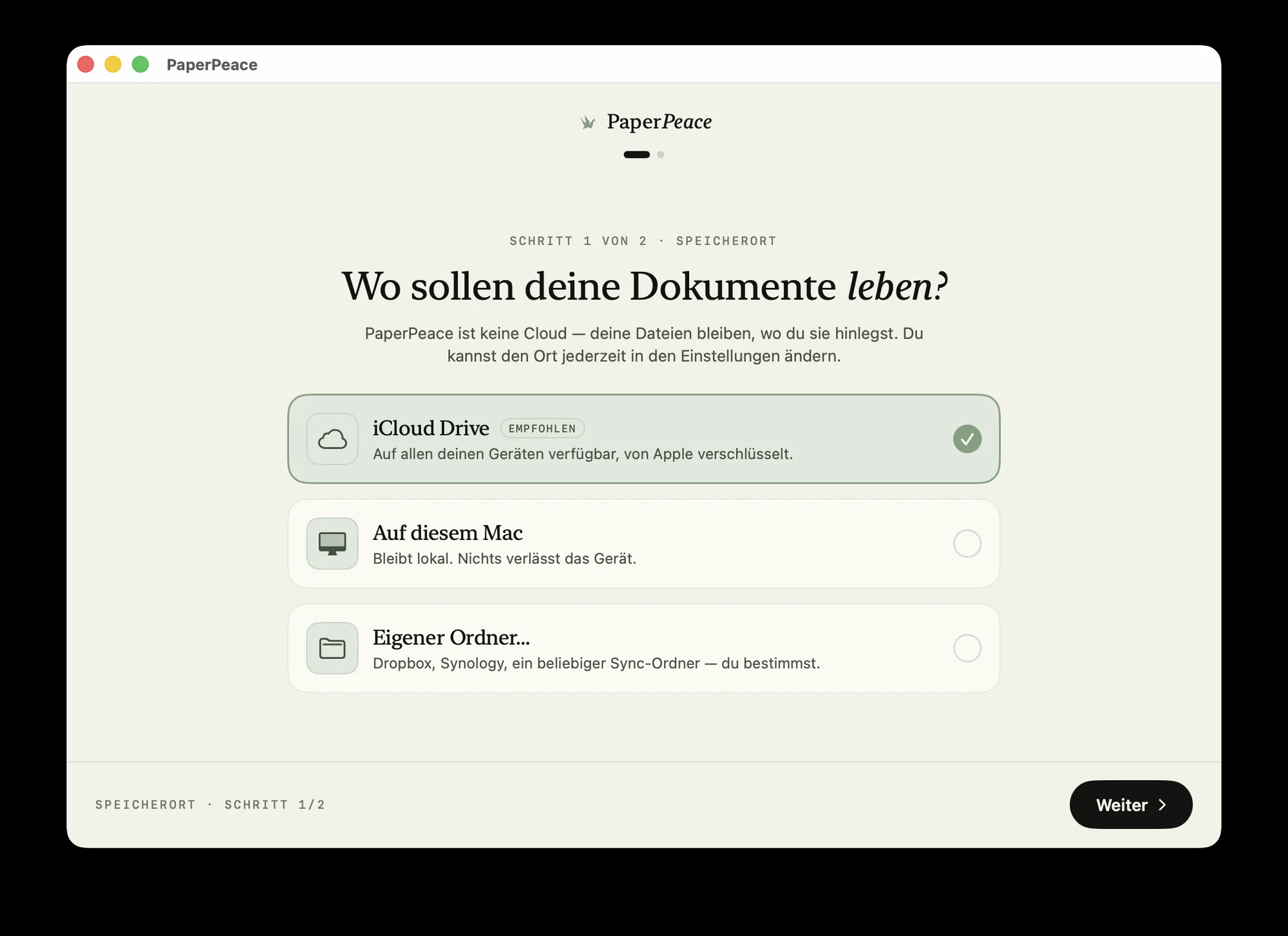Click the iCloud Drive title text
Screen dimensions: 1288x936
pyautogui.click(x=431, y=428)
